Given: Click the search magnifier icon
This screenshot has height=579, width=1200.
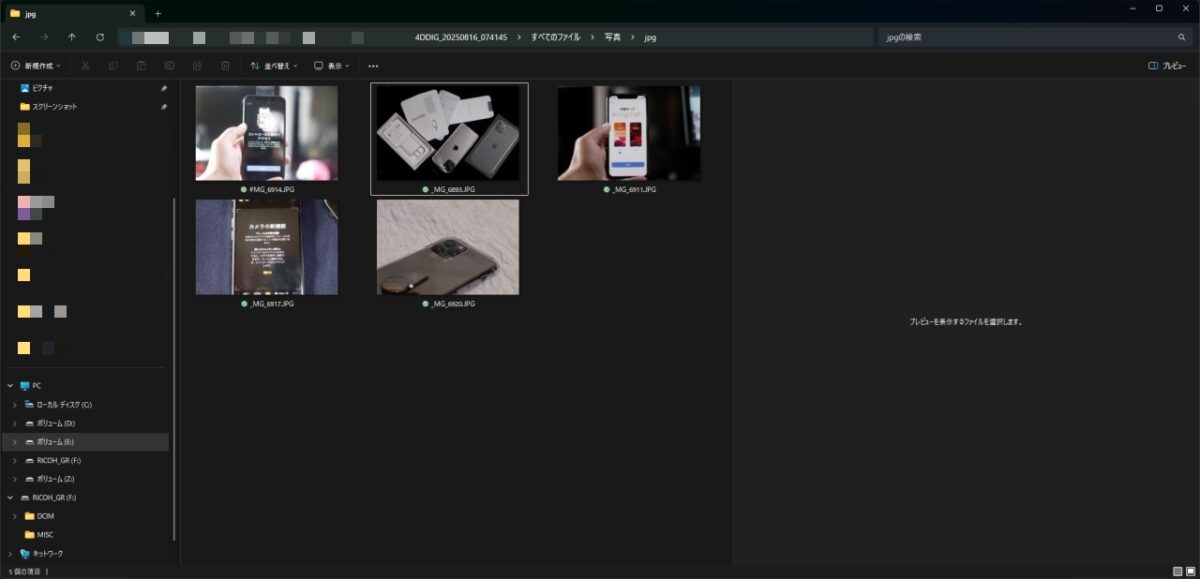Looking at the screenshot, I should pyautogui.click(x=1182, y=37).
